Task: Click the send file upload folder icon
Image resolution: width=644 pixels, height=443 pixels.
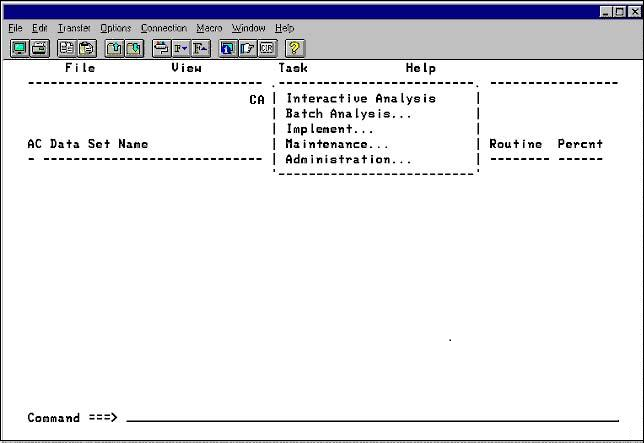Action: pyautogui.click(x=115, y=48)
